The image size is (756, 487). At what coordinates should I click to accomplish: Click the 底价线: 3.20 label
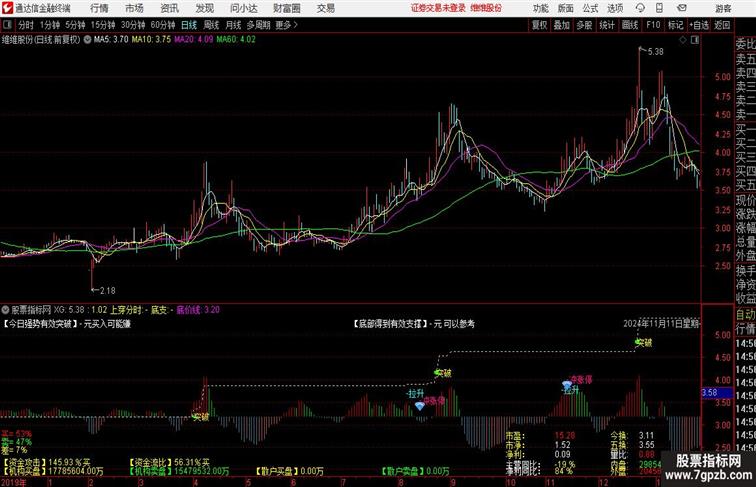point(198,310)
